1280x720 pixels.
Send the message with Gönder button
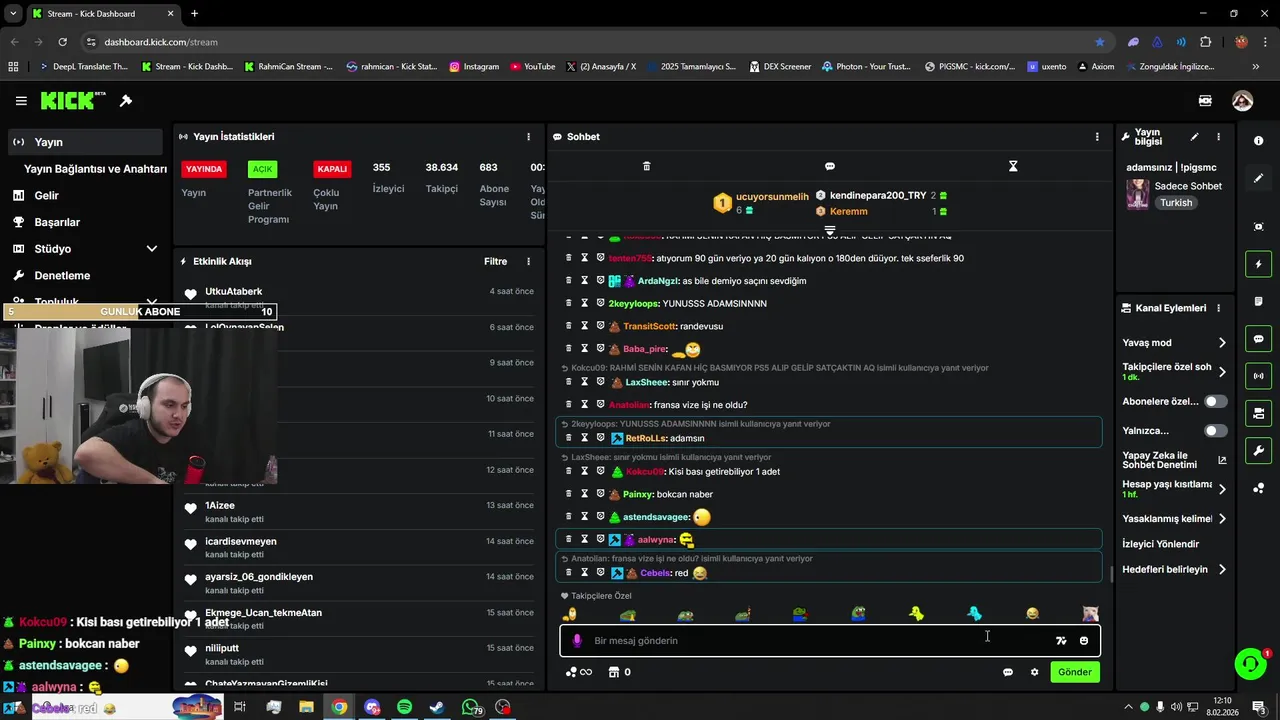(x=1075, y=672)
